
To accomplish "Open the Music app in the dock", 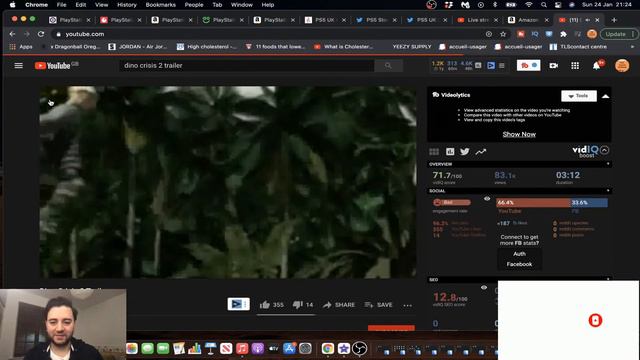I will 242,349.
